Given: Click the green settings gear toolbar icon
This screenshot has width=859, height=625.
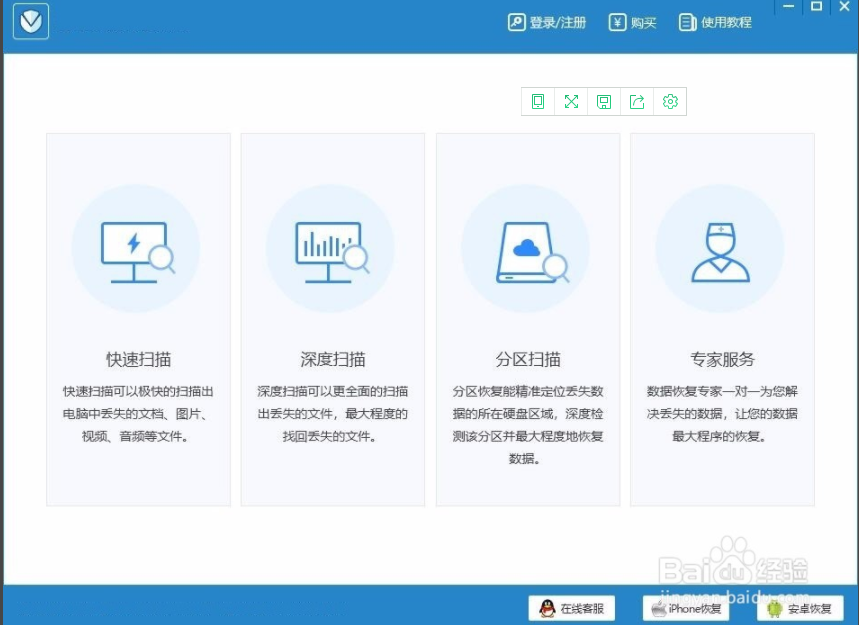Looking at the screenshot, I should 670,101.
